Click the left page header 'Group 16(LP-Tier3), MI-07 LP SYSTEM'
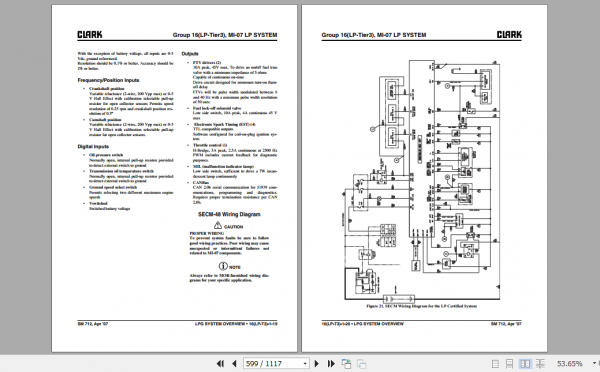This screenshot has height=372, width=600. coord(225,35)
